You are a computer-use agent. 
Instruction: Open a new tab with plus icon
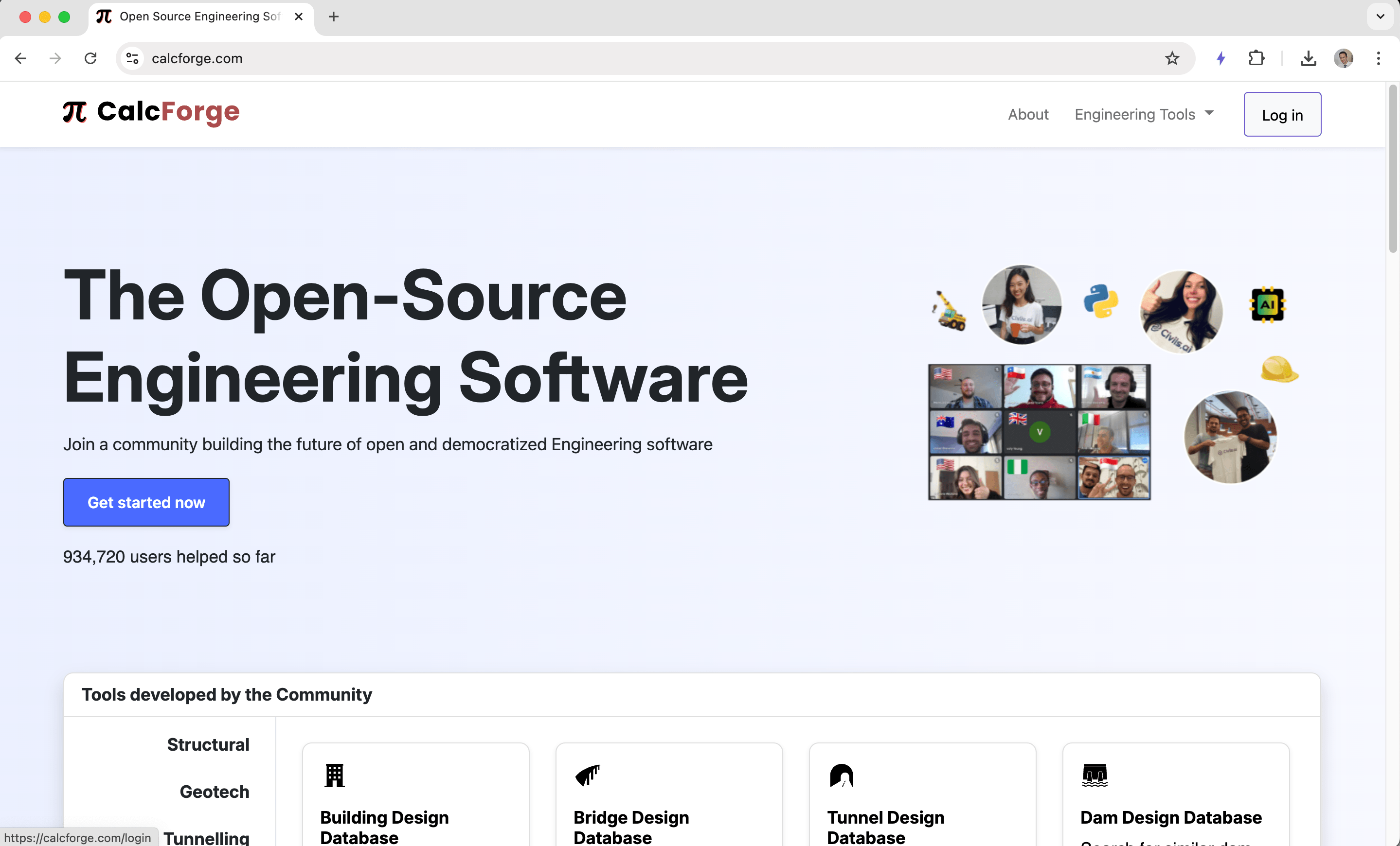point(334,17)
